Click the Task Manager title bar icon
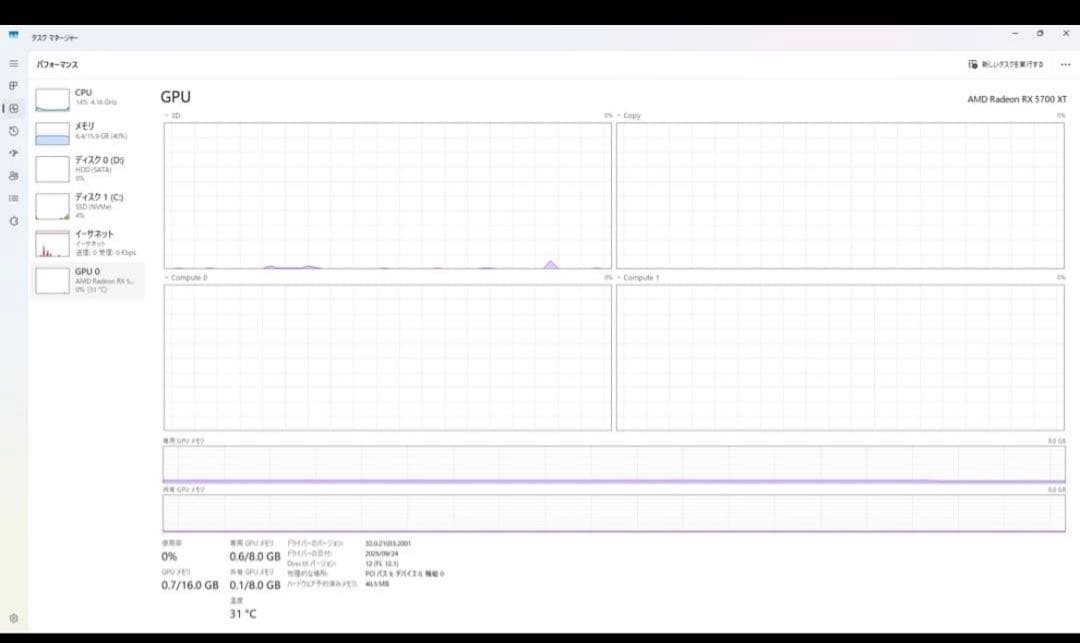1080x643 pixels. tap(14, 35)
